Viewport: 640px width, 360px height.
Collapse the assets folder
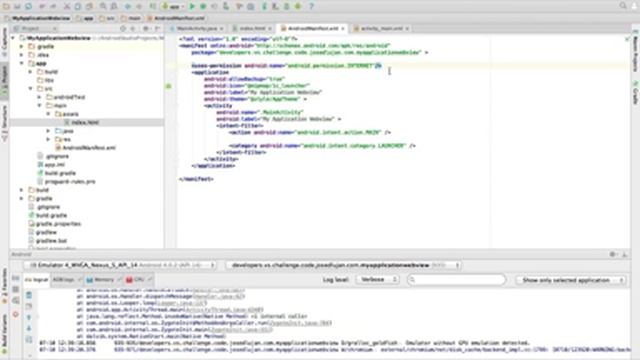pos(48,114)
